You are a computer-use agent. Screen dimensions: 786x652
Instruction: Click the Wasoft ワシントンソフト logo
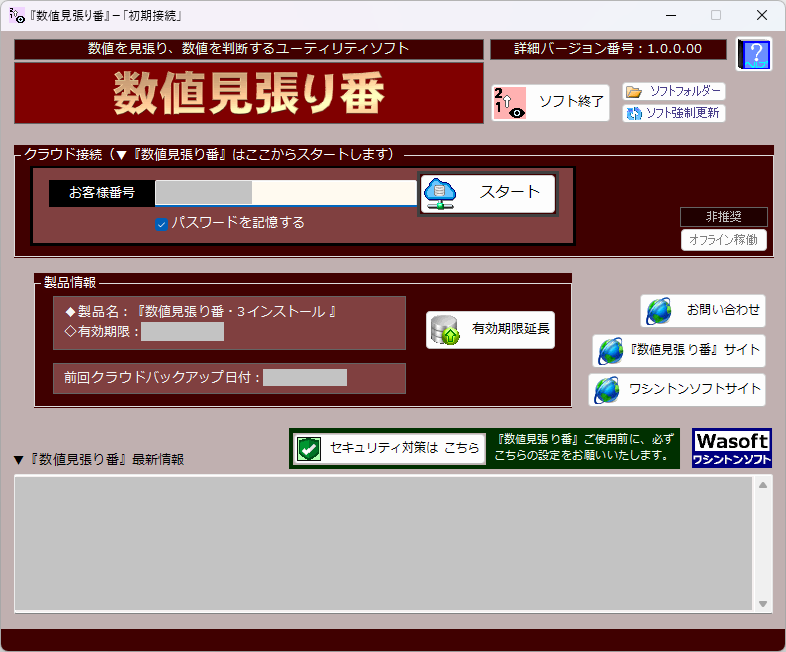[731, 448]
